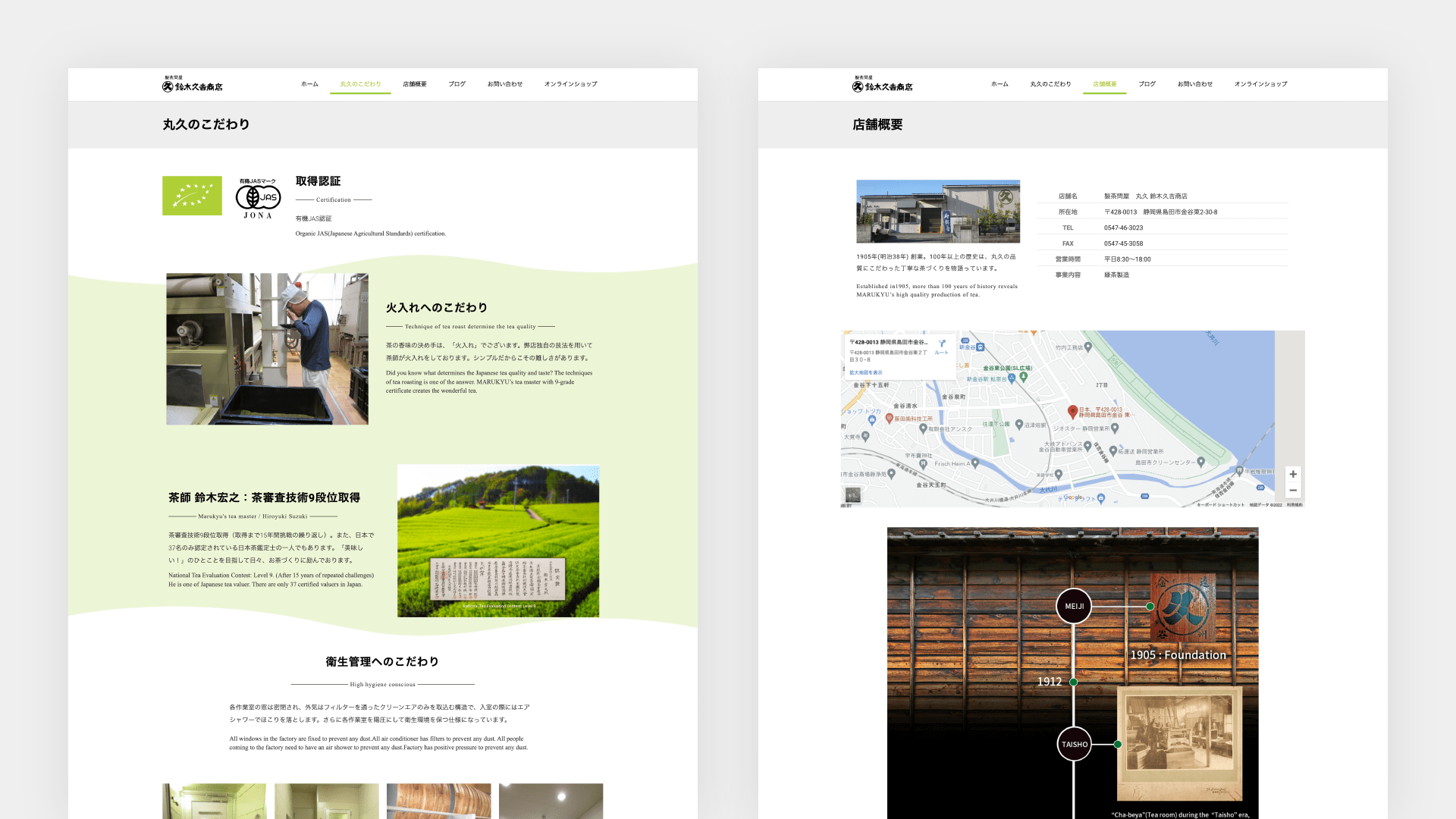The height and width of the screenshot is (819, 1456).
Task: Click the 1905 : Foundation label
Action: pos(1178,655)
